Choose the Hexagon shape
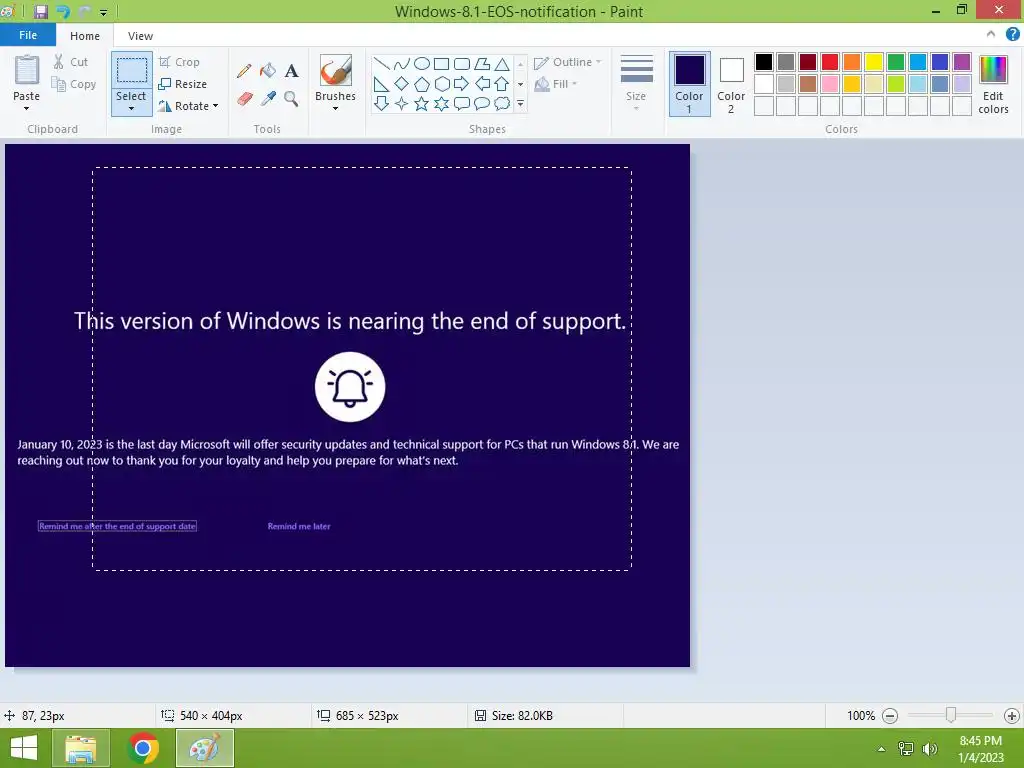The width and height of the screenshot is (1024, 768). pos(441,84)
